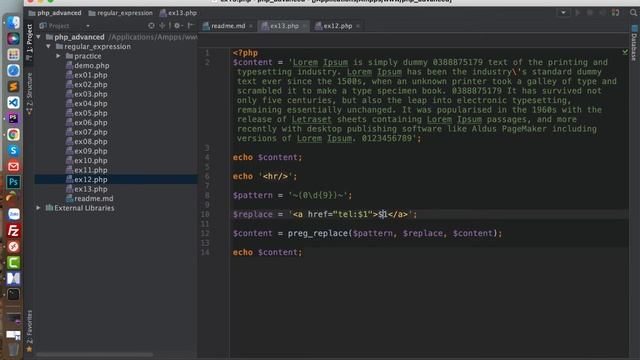Launch Photoshop from the Dock
Viewport: 640px width, 360px height.
[13, 182]
